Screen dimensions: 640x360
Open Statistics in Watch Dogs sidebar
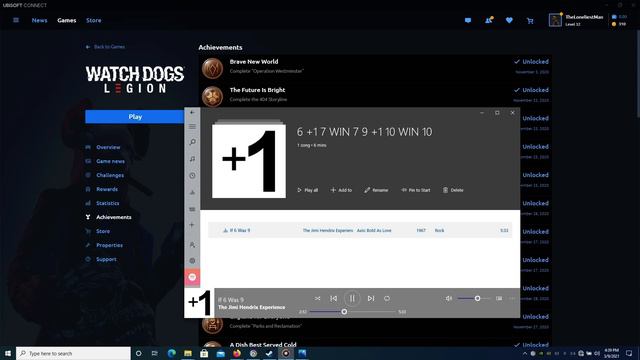tap(108, 203)
